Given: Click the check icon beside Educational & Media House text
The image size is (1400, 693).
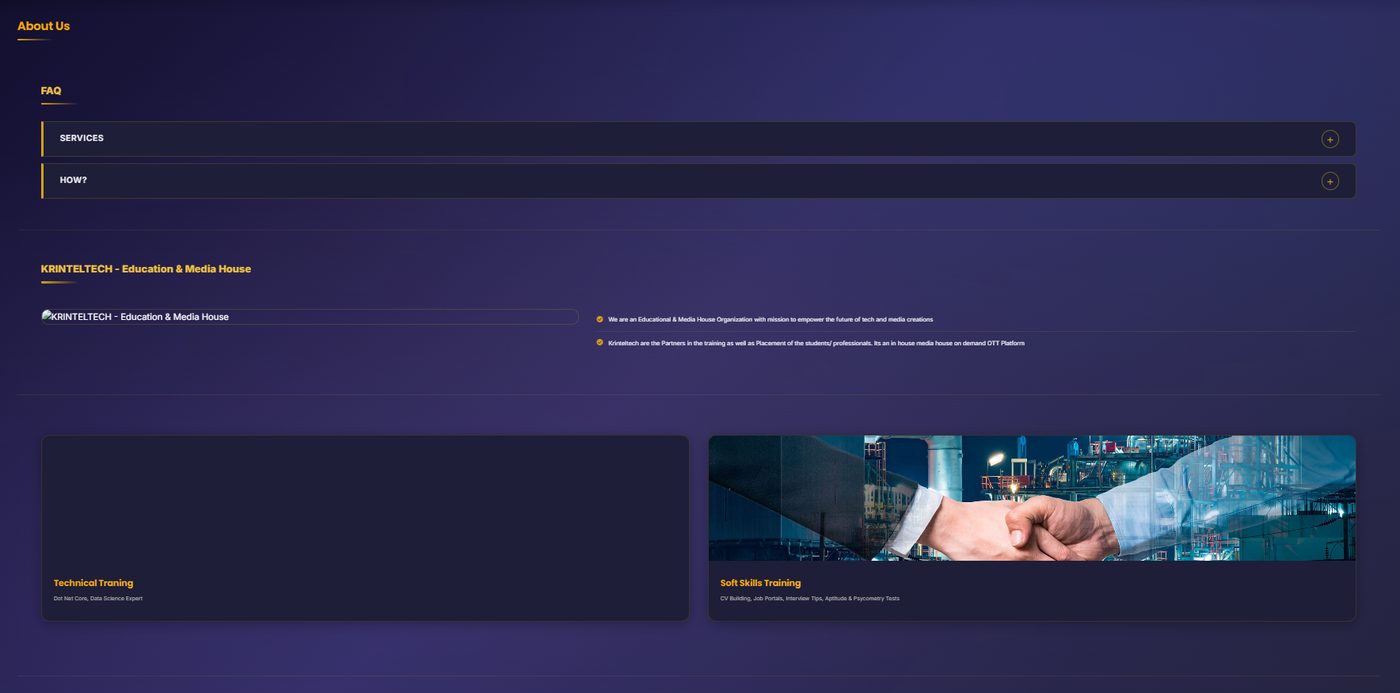Looking at the screenshot, I should click(600, 319).
